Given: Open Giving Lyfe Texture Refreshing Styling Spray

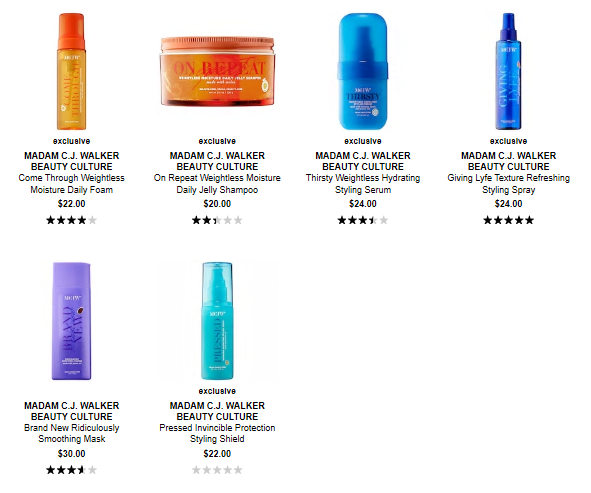Looking at the screenshot, I should pyautogui.click(x=508, y=184).
